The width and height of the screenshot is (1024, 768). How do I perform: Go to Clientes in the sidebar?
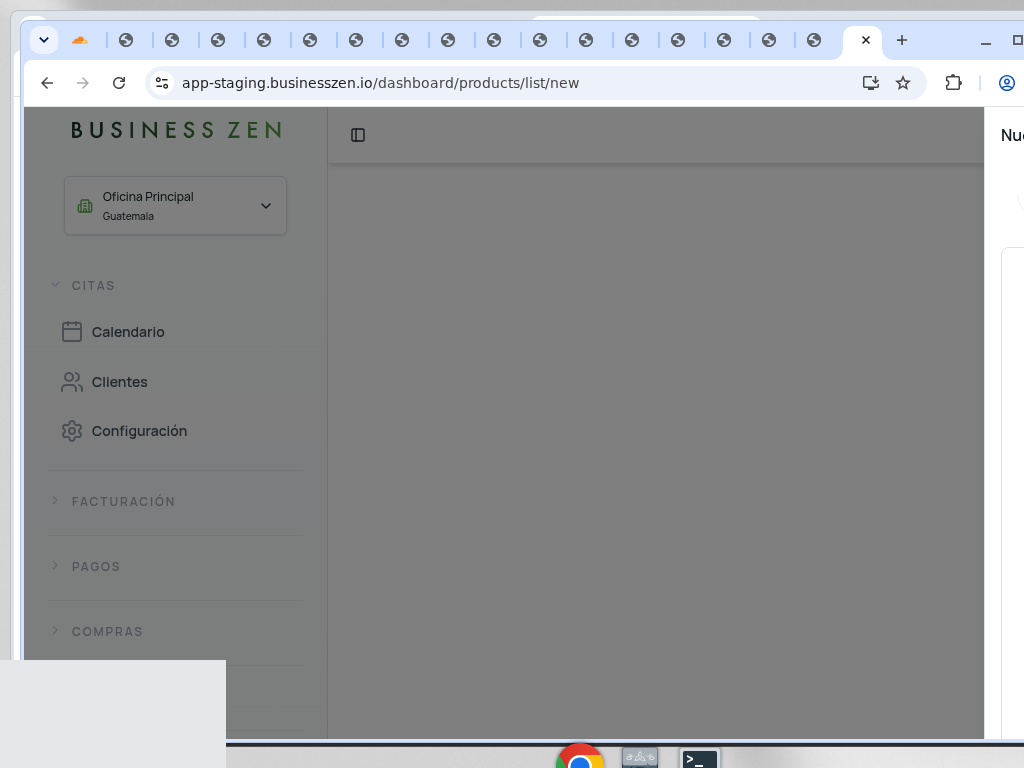point(104,382)
